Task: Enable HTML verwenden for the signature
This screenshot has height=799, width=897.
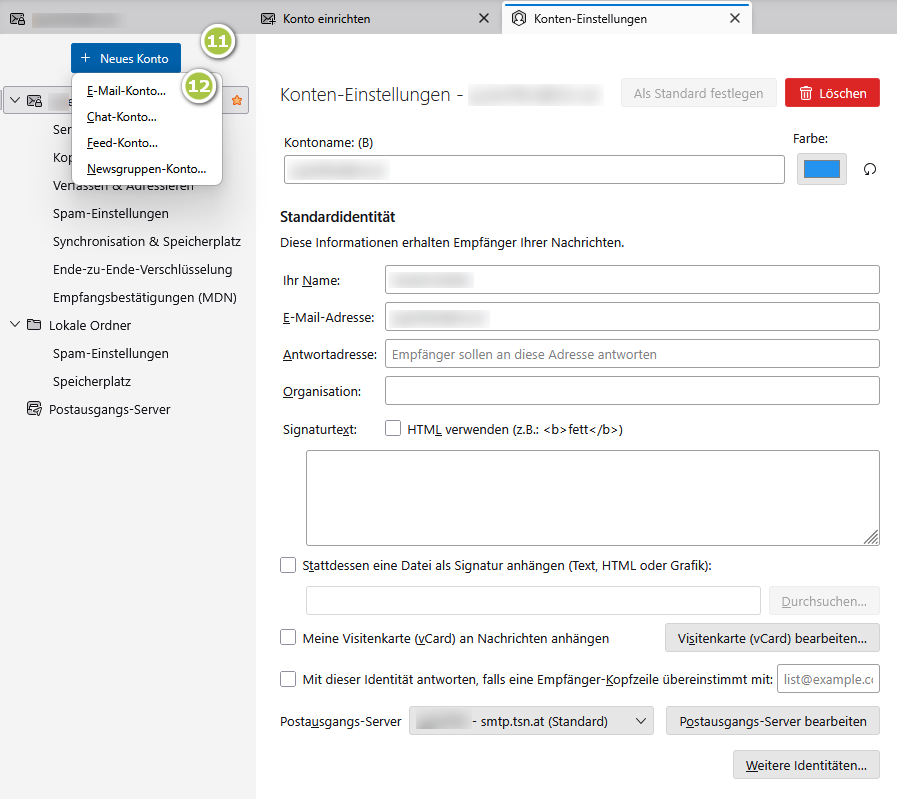Action: [393, 429]
